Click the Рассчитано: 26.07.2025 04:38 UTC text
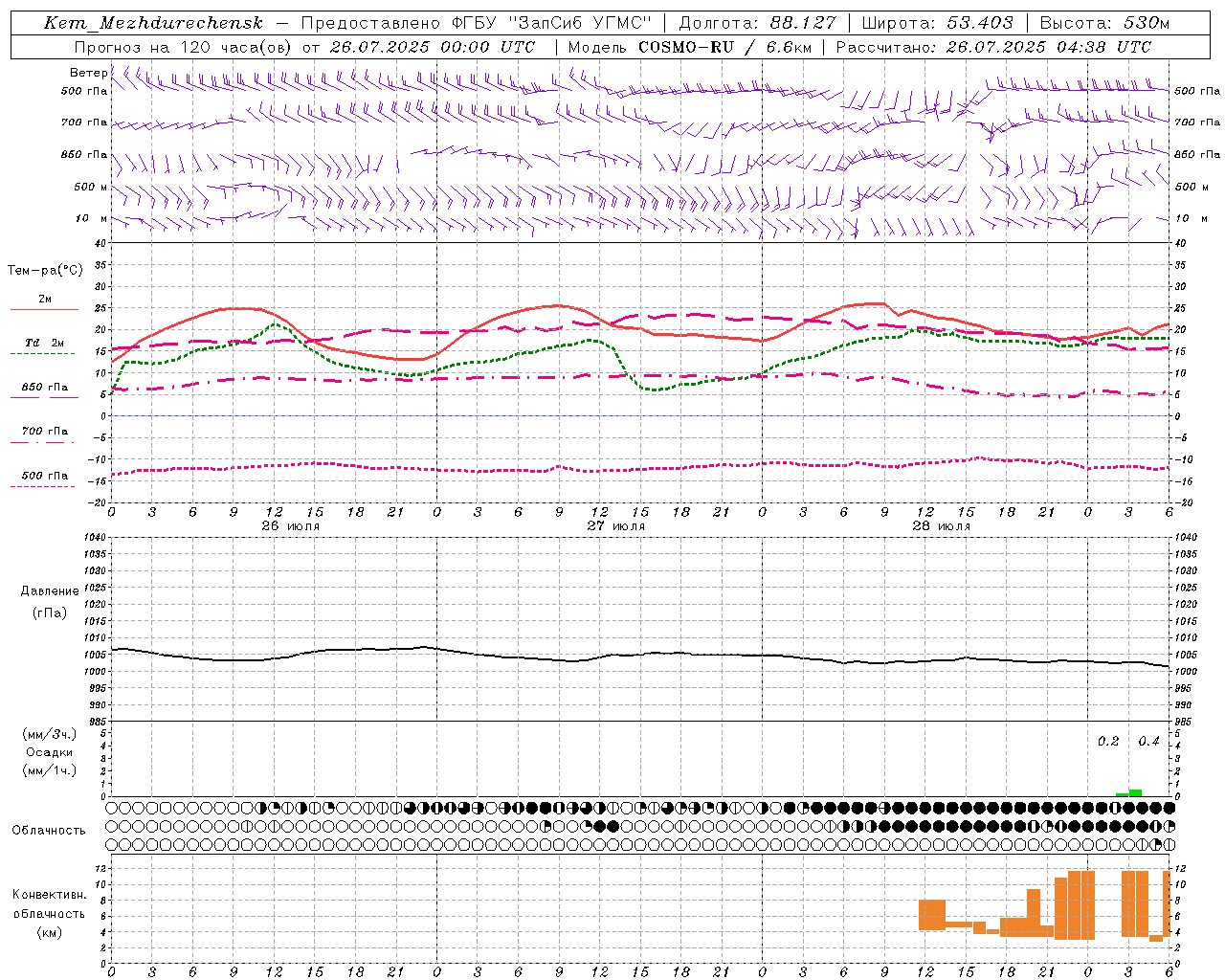The image size is (1225, 980). (x=993, y=46)
